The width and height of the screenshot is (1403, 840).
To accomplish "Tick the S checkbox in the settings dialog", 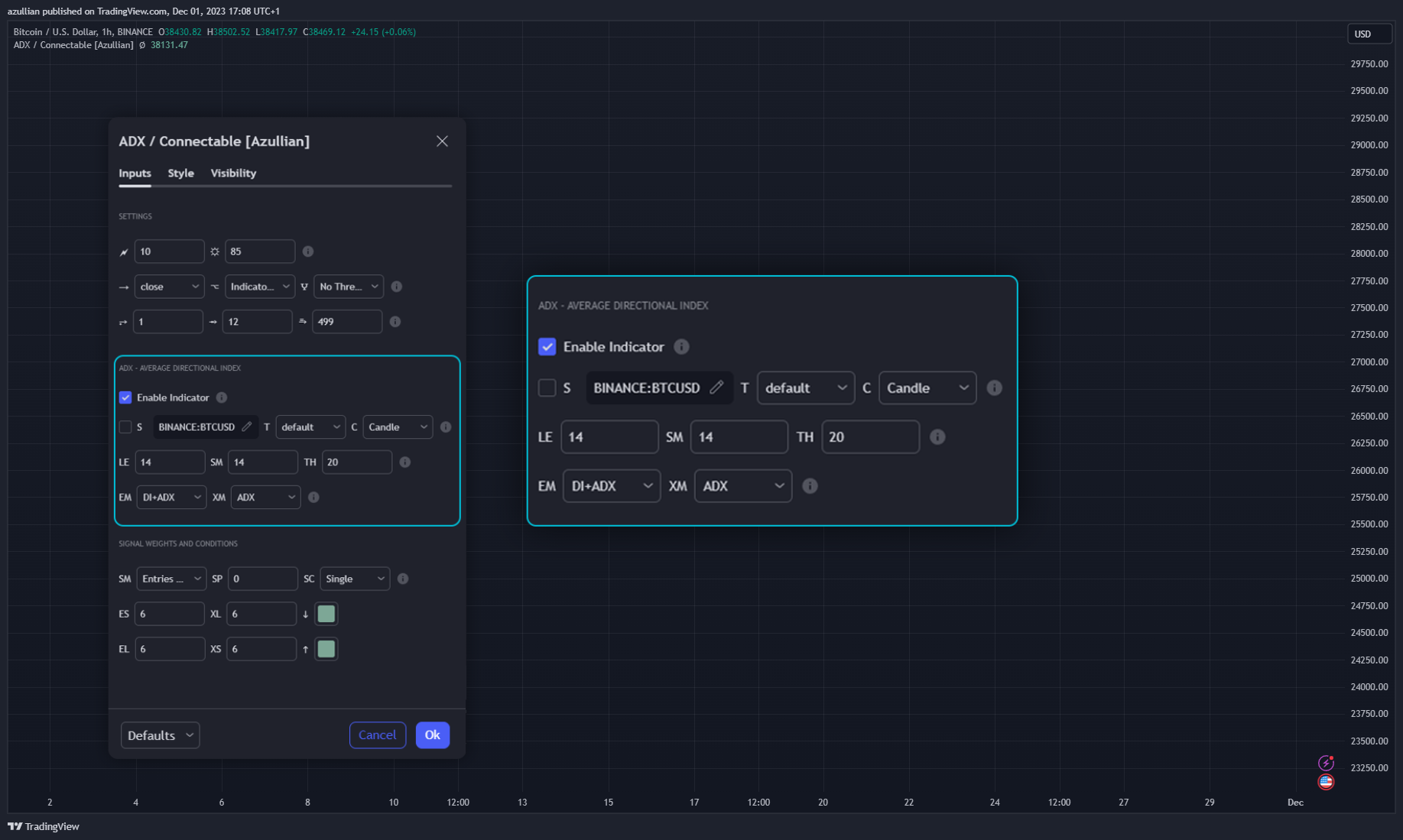I will [125, 427].
